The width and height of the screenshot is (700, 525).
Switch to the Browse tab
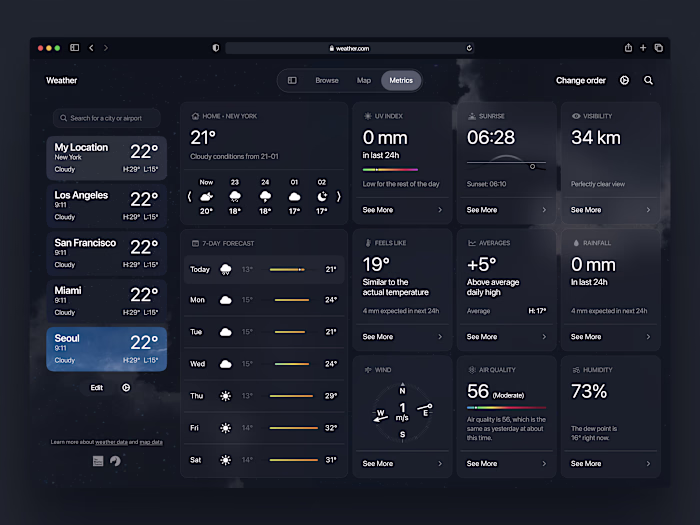tap(327, 80)
